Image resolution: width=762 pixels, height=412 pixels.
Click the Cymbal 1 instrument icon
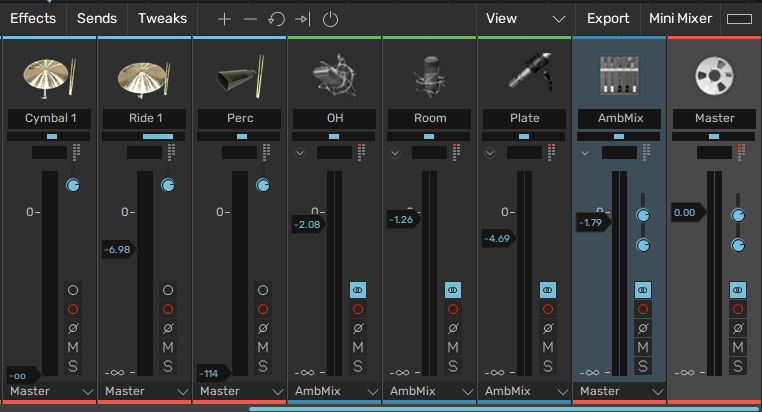[x=48, y=76]
